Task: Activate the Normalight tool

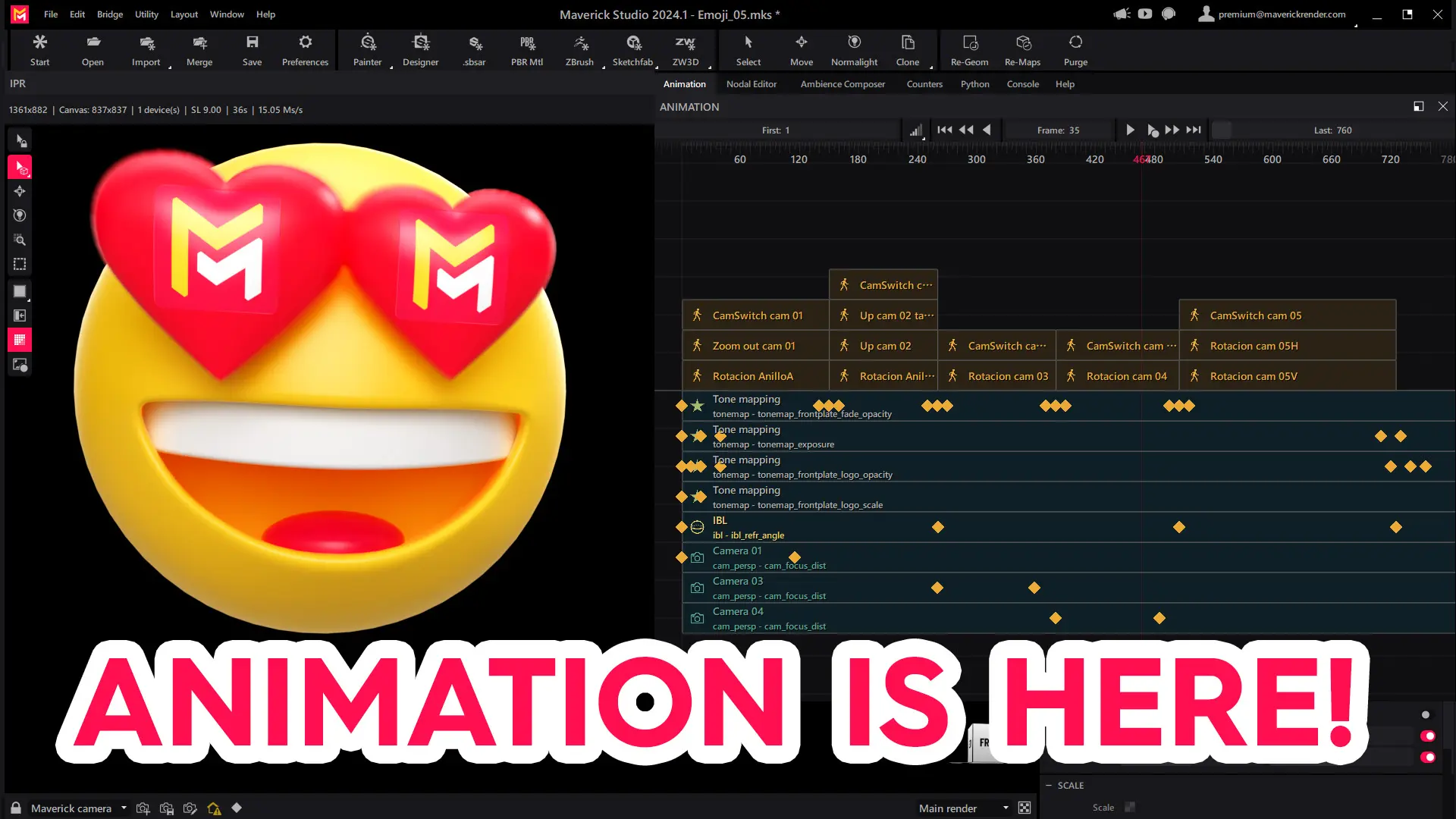Action: (854, 49)
